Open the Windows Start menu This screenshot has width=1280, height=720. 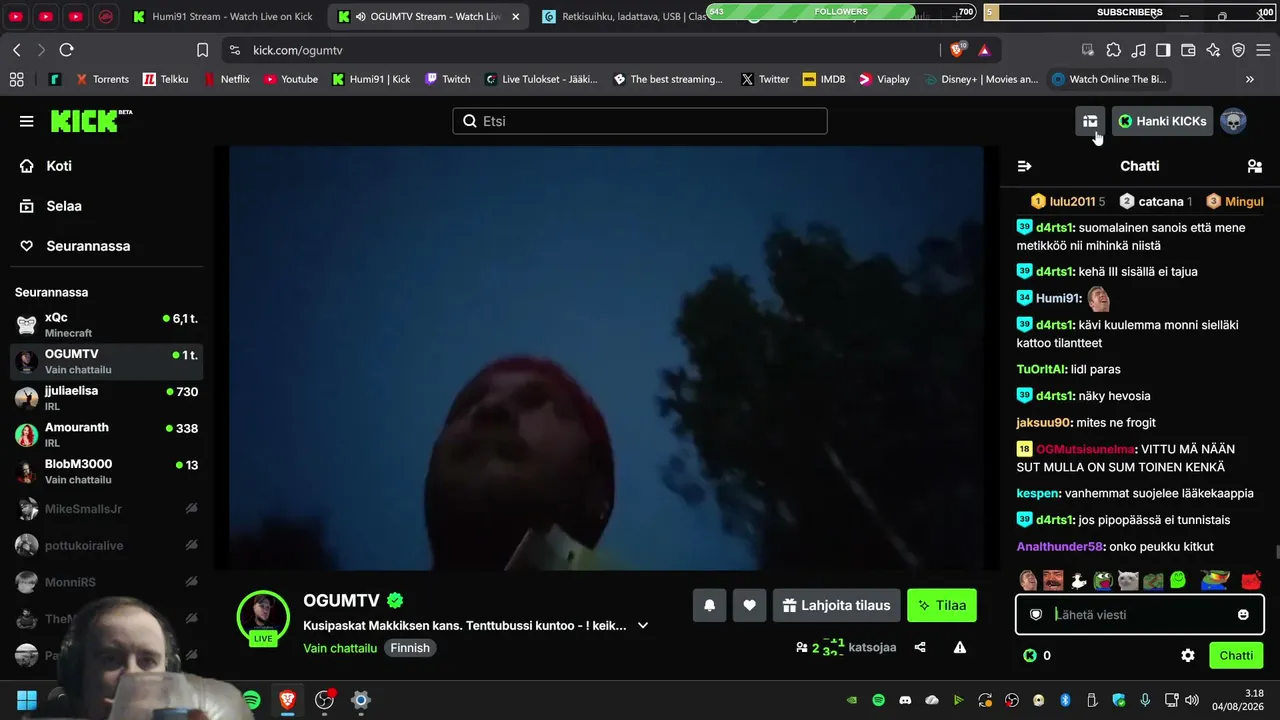click(x=26, y=700)
